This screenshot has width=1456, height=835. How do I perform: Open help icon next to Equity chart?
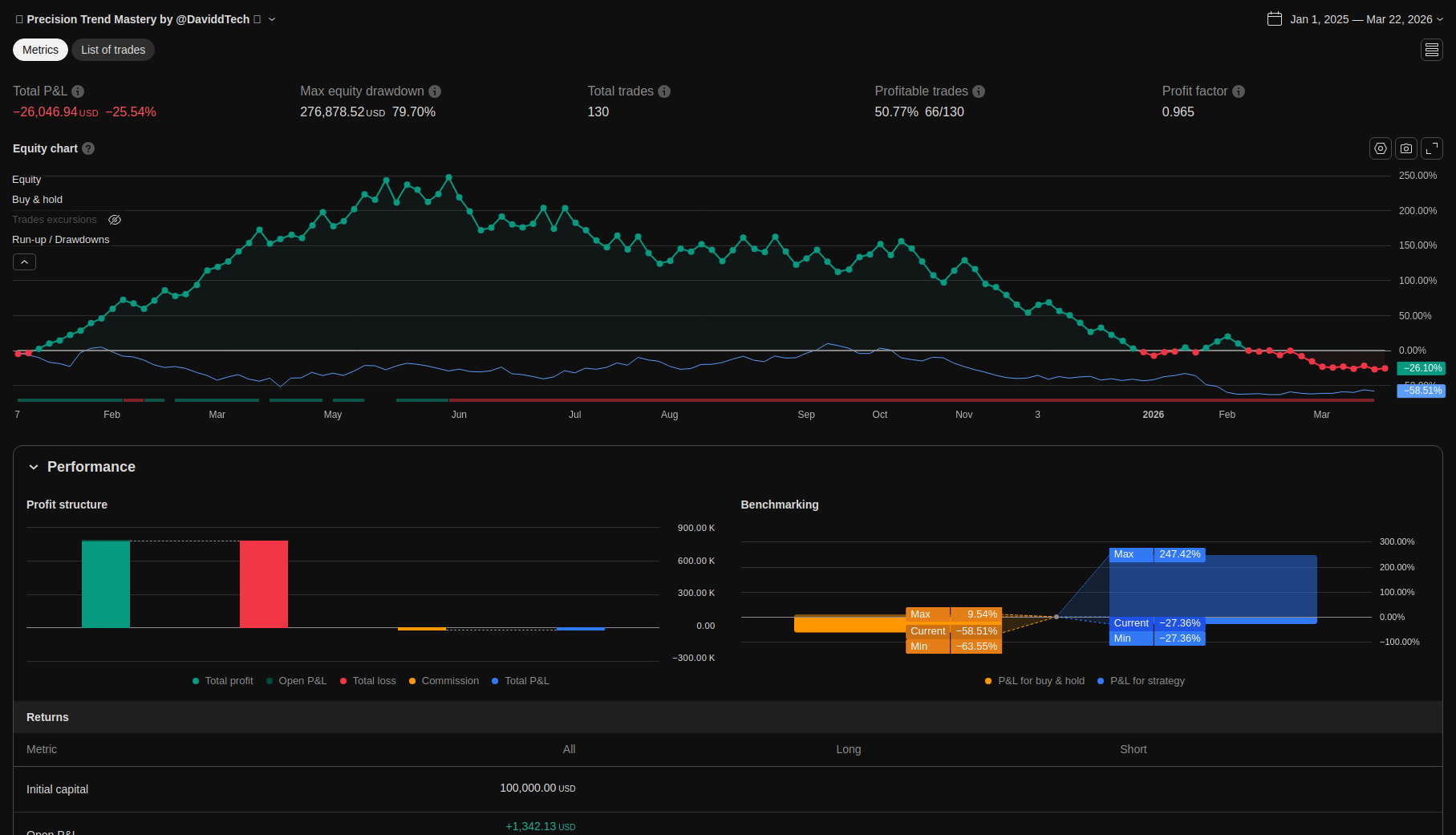[88, 148]
